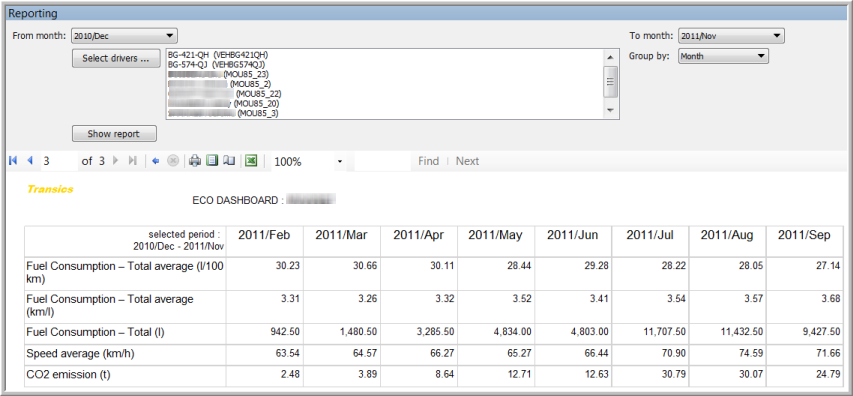Image resolution: width=853 pixels, height=396 pixels.
Task: Select the driver entry MOU85_20
Action: pos(224,103)
